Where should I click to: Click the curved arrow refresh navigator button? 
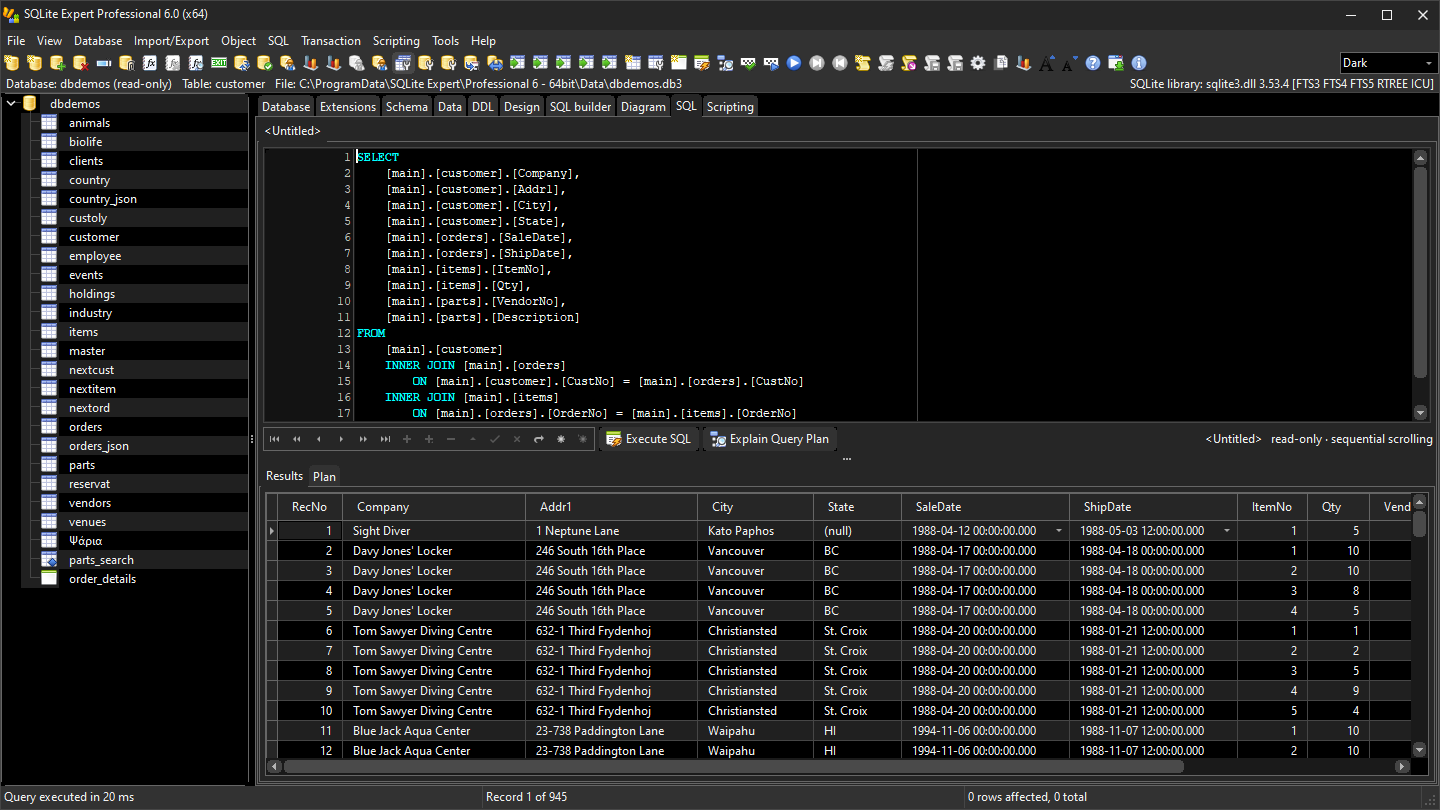[539, 439]
